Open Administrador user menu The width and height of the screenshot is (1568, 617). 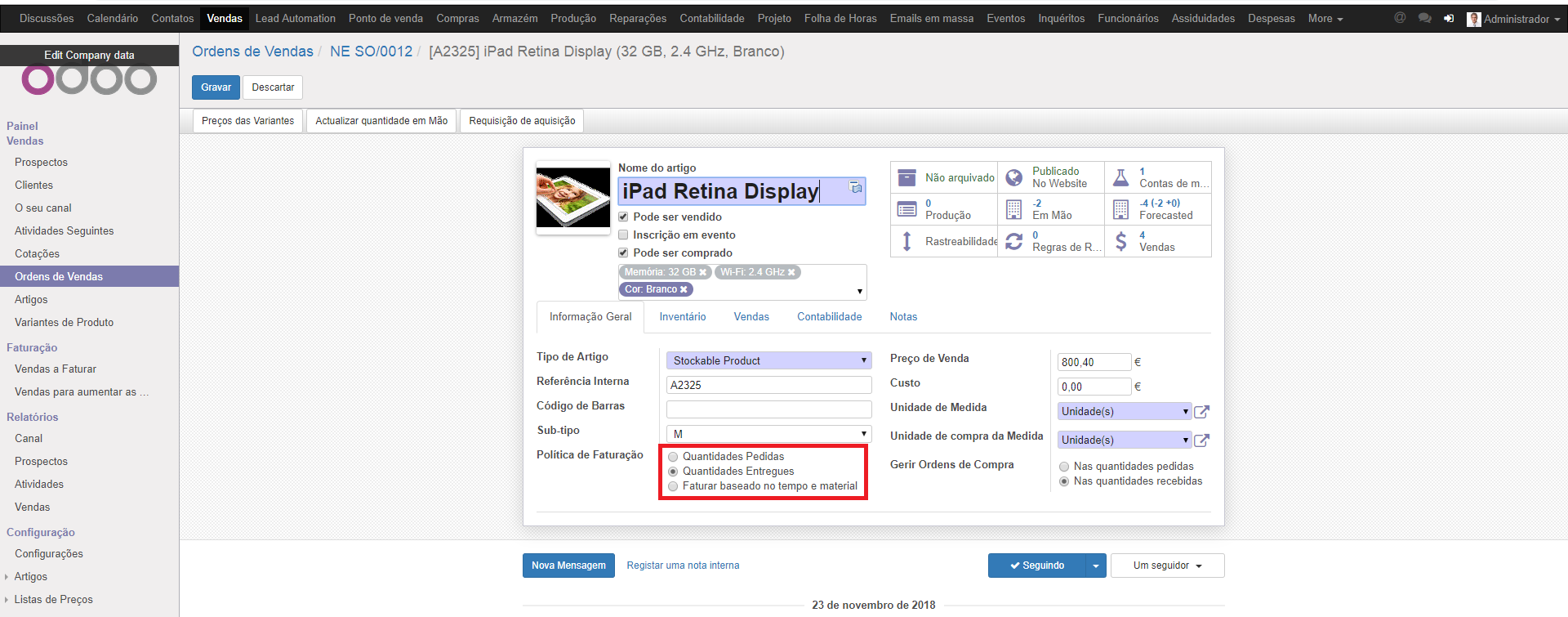pyautogui.click(x=1513, y=19)
